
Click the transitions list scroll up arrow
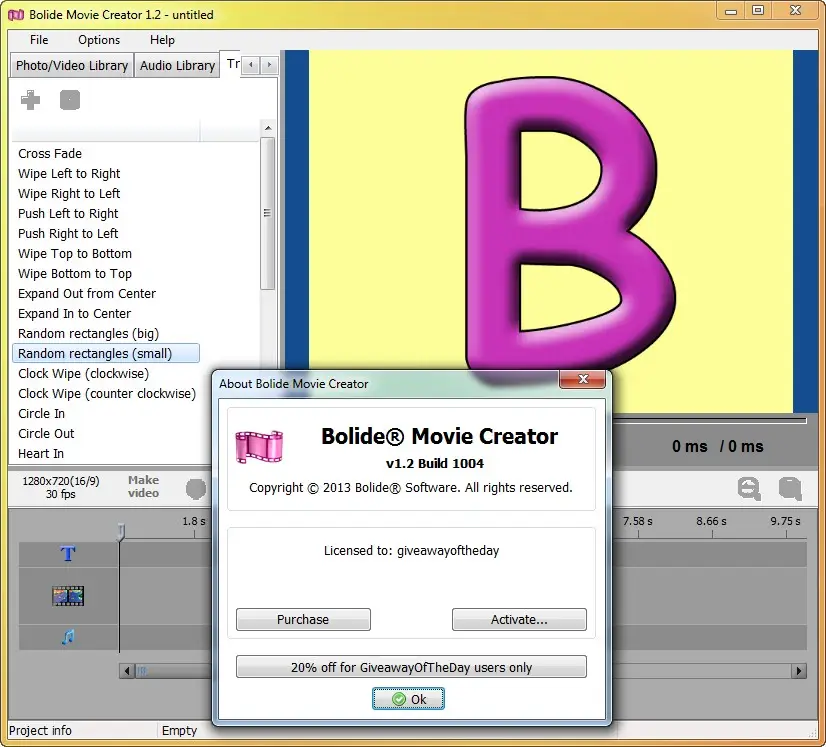[x=268, y=128]
